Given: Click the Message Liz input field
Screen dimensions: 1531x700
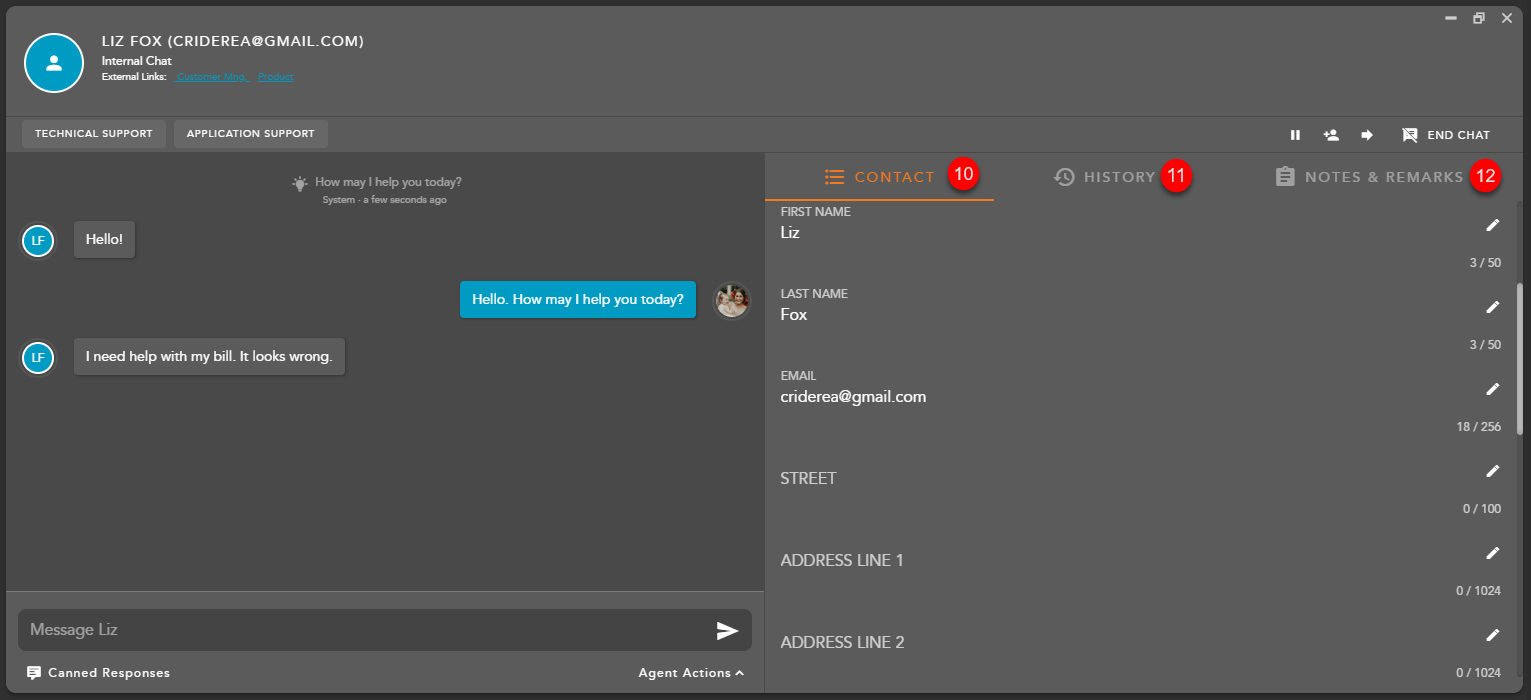Looking at the screenshot, I should tap(360, 630).
